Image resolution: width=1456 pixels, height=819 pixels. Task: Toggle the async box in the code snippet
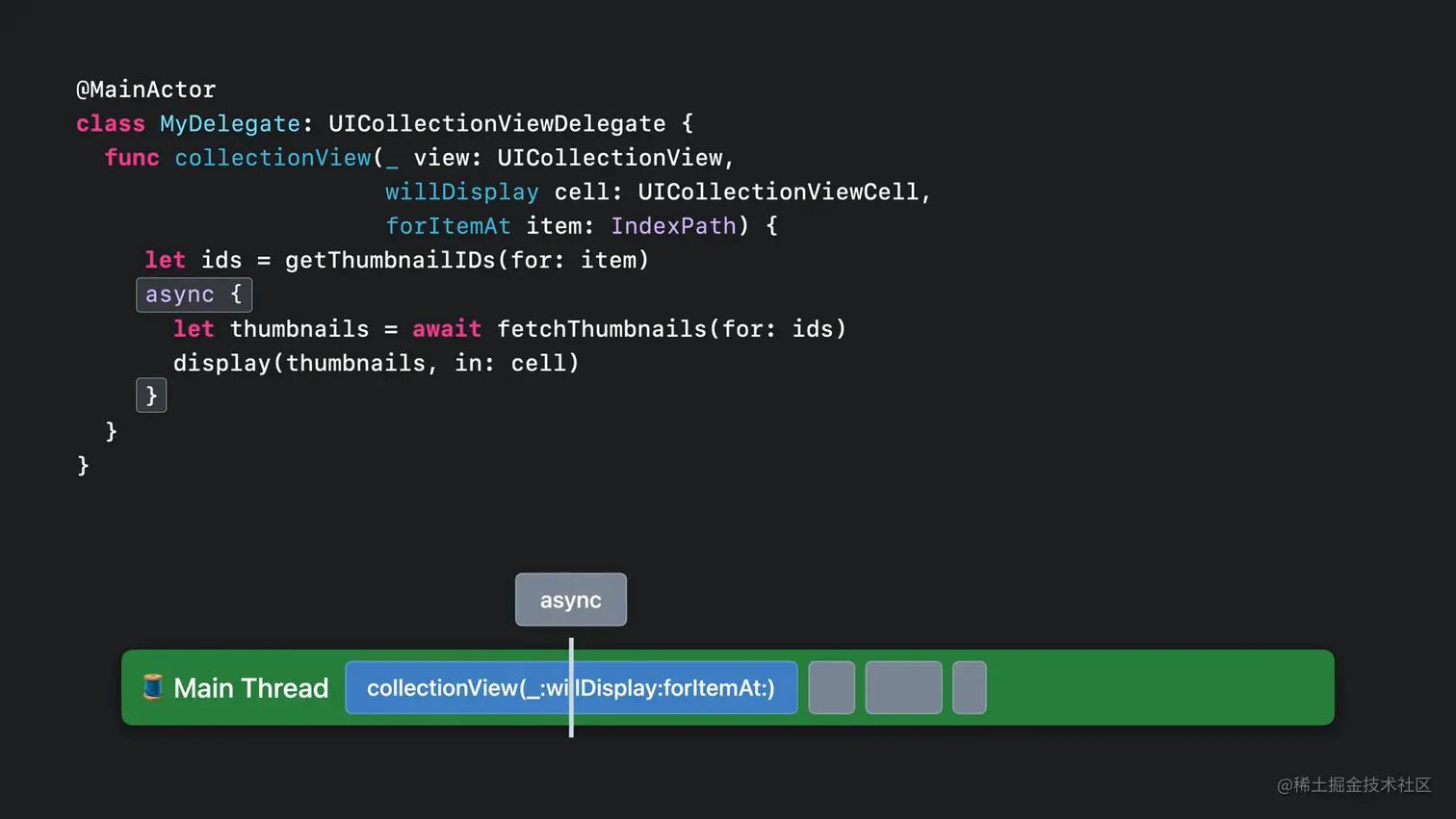(x=194, y=294)
